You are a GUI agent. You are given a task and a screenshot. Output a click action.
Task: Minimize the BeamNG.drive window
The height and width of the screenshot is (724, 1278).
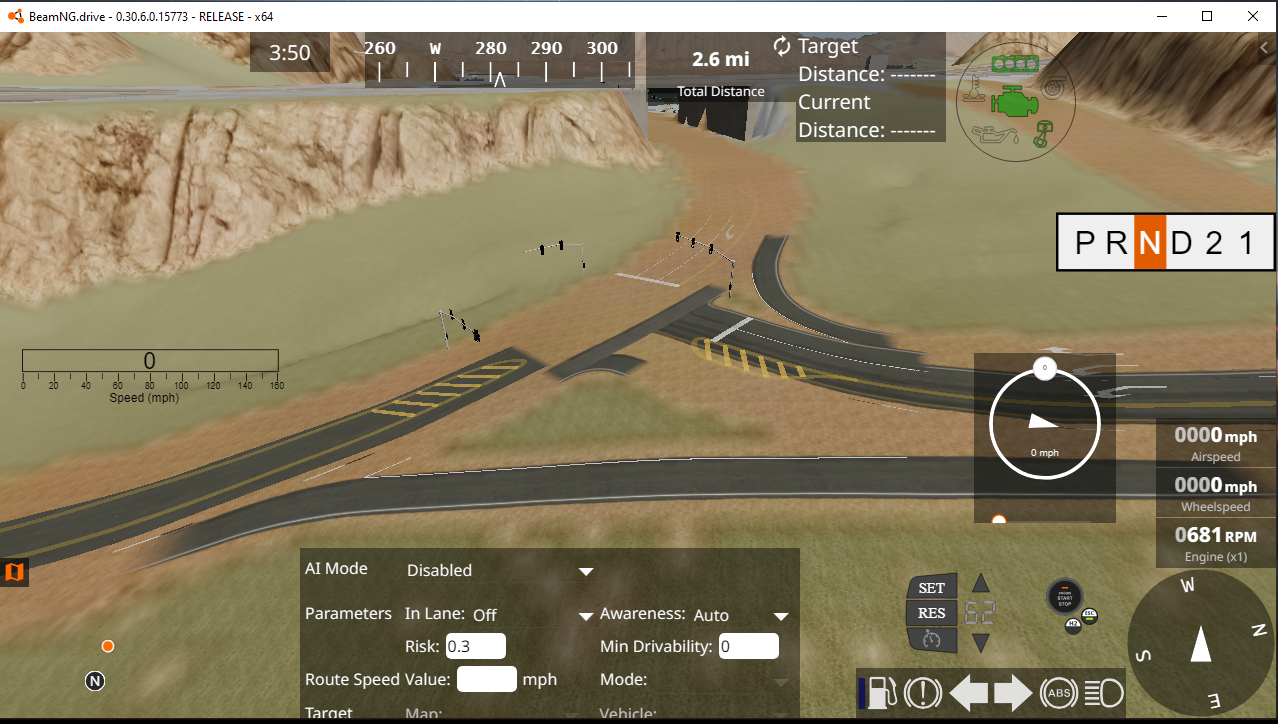pyautogui.click(x=1162, y=16)
